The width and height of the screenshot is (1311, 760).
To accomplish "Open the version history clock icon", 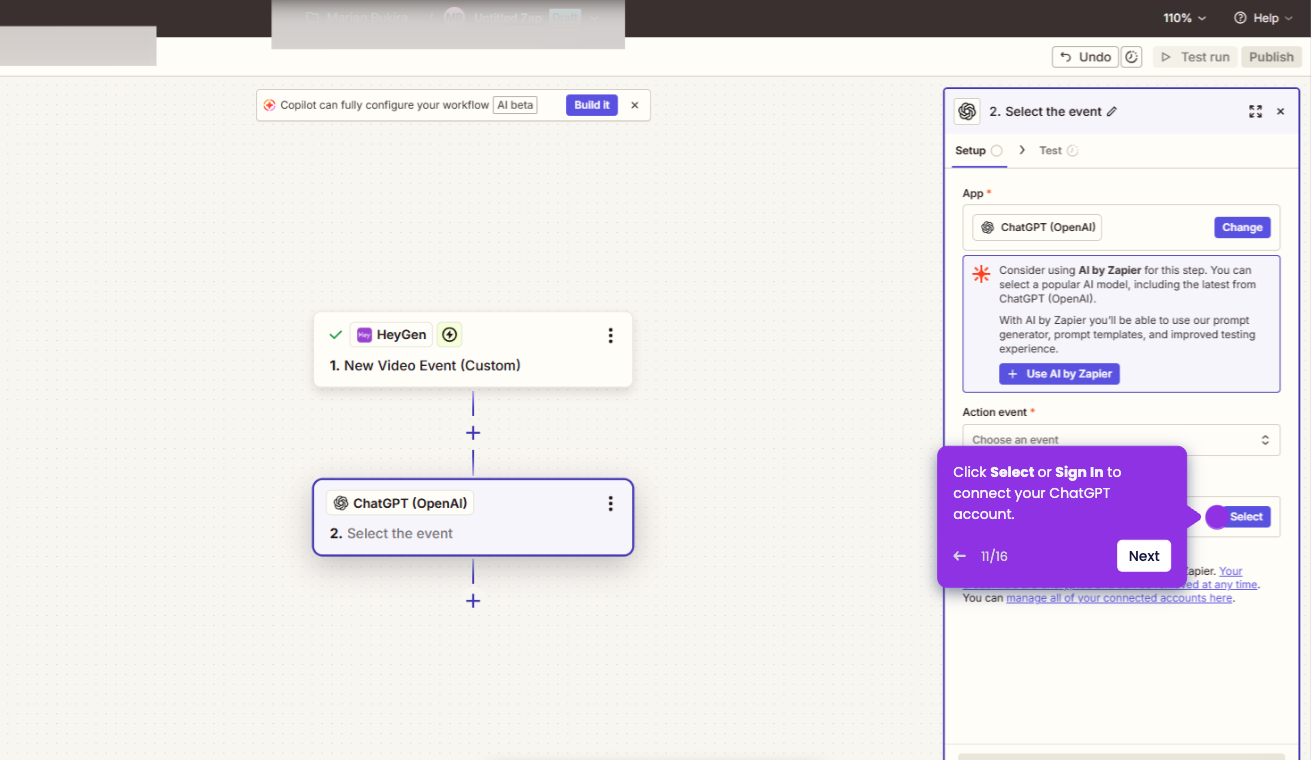I will (1131, 57).
